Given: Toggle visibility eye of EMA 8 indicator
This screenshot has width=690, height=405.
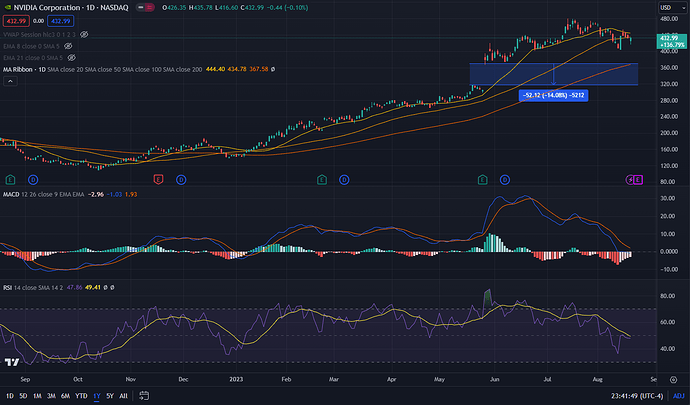Looking at the screenshot, I should (68, 46).
